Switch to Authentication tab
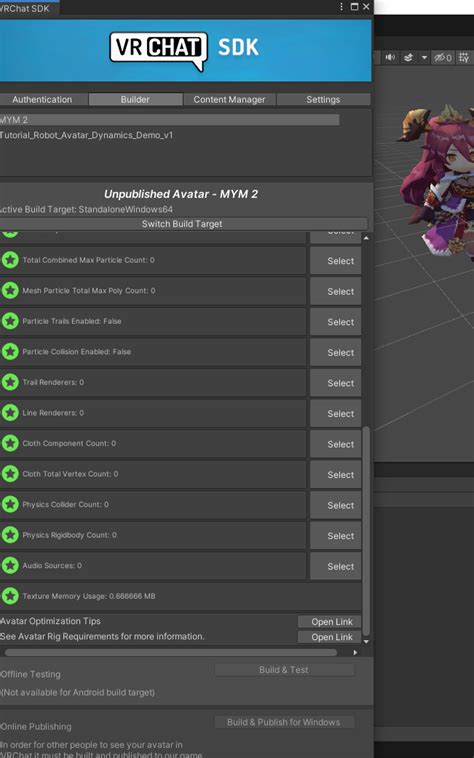Viewport: 474px width, 758px height. 43,99
